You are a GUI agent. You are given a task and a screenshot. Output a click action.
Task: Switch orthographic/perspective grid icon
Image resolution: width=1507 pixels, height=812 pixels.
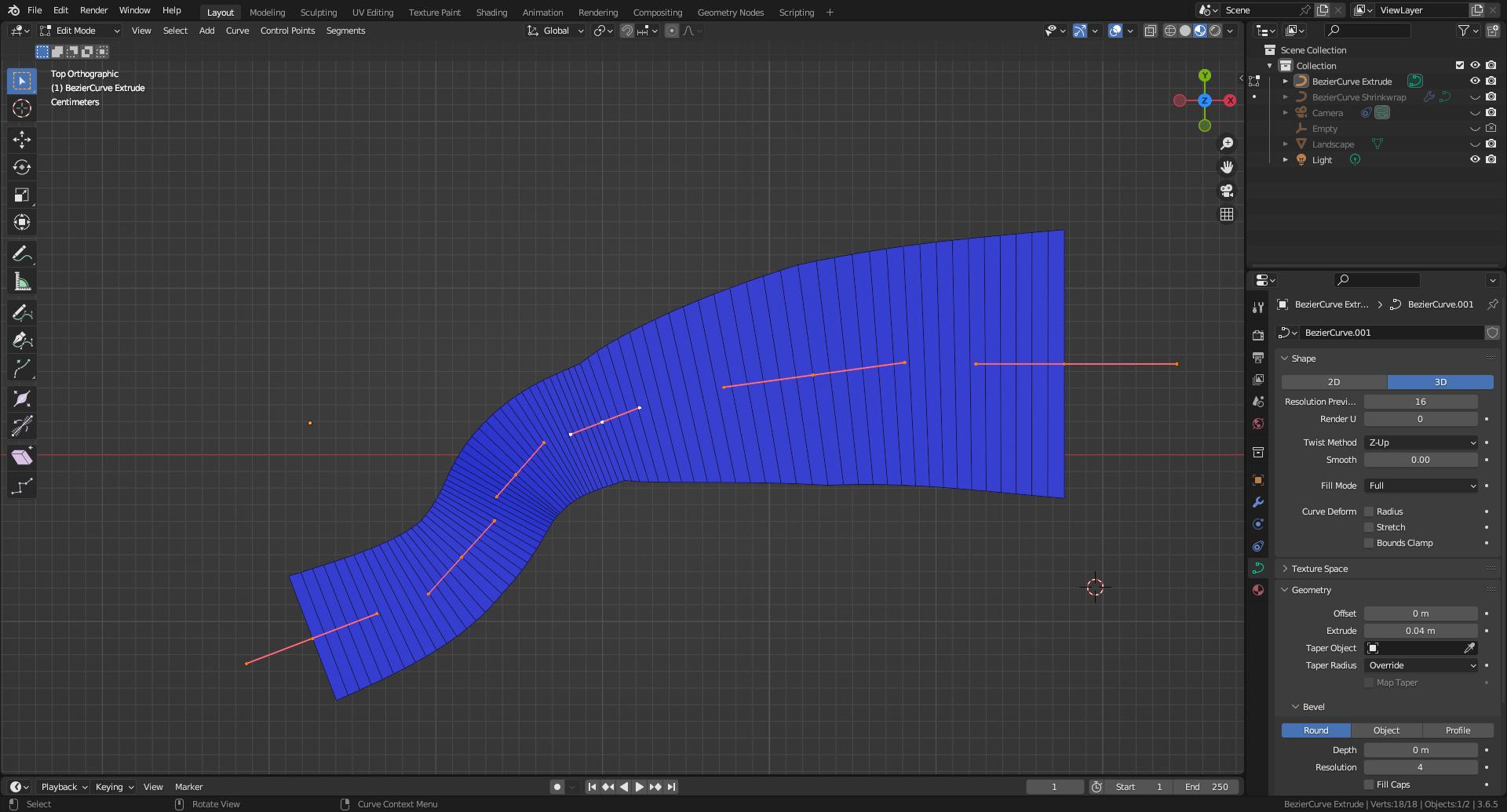coord(1227,214)
